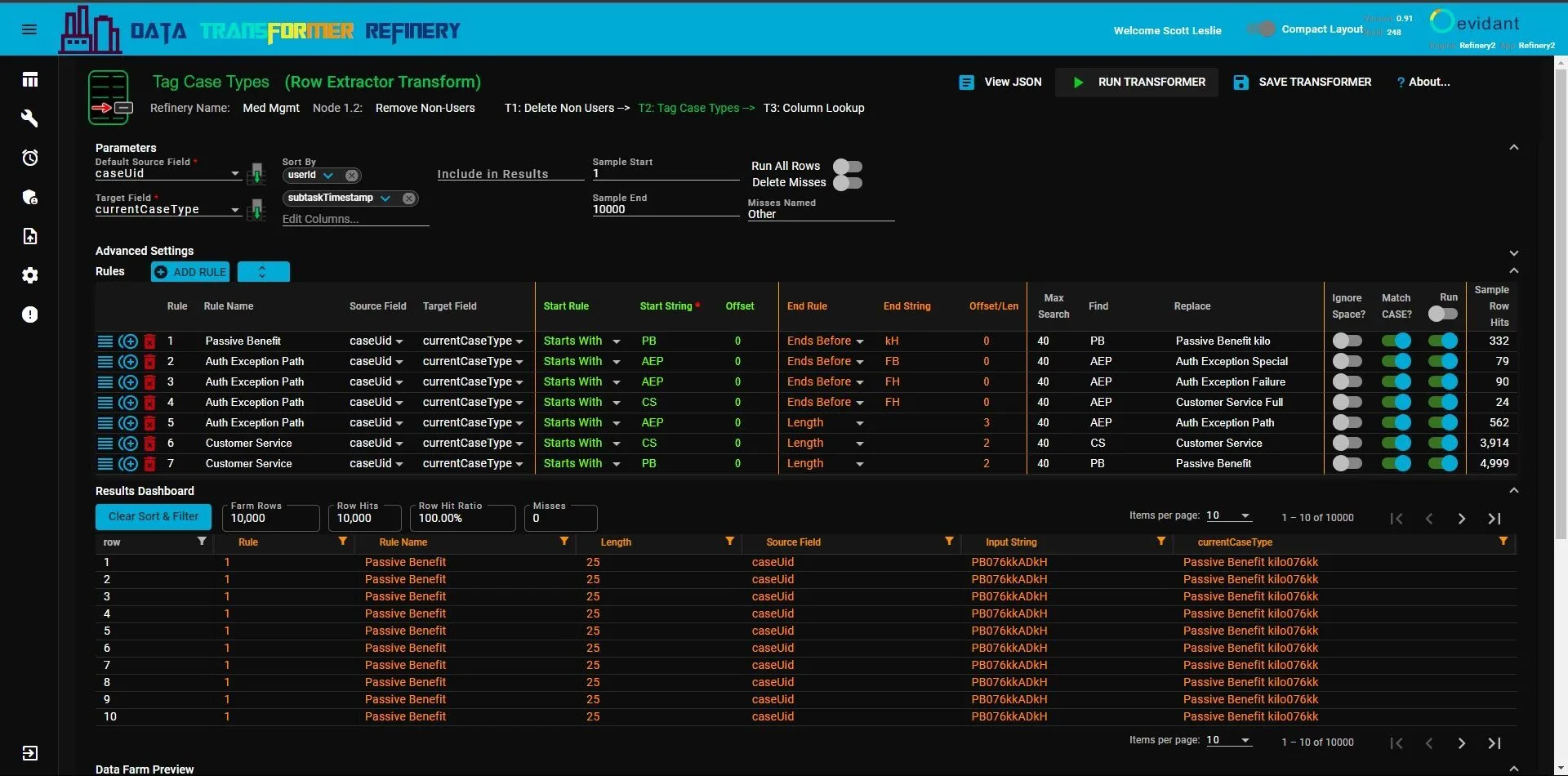
Task: Click the exclamation alert sidebar icon
Action: tap(29, 314)
